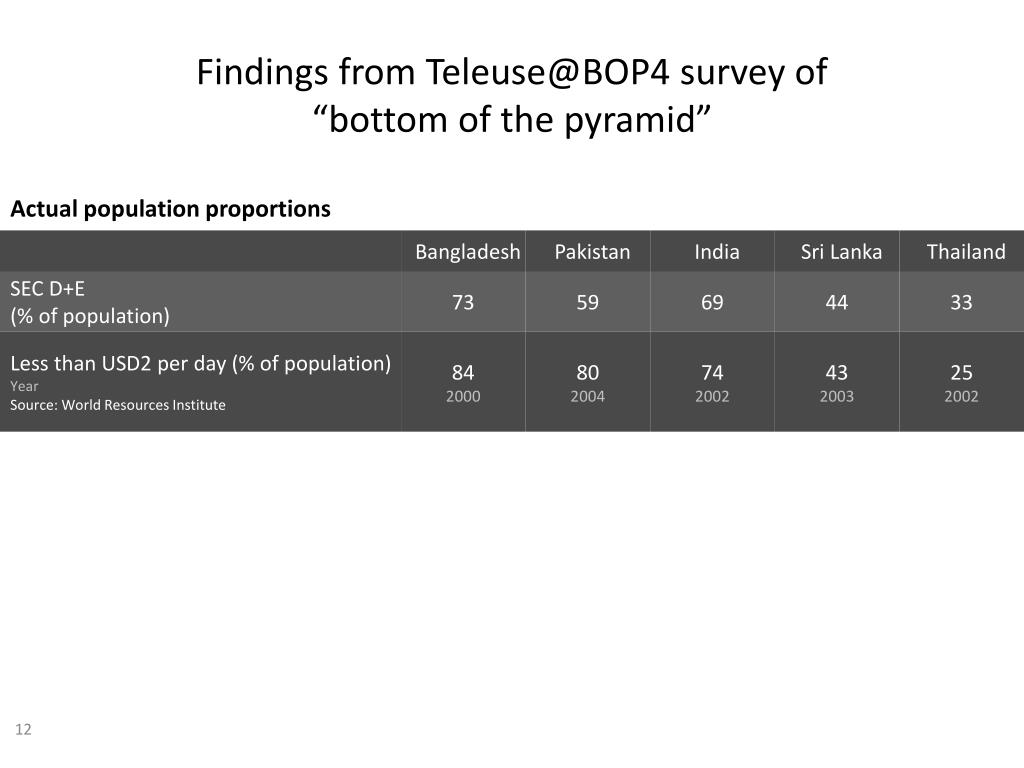Choose the Sri Lanka column header
The height and width of the screenshot is (768, 1024).
(841, 252)
